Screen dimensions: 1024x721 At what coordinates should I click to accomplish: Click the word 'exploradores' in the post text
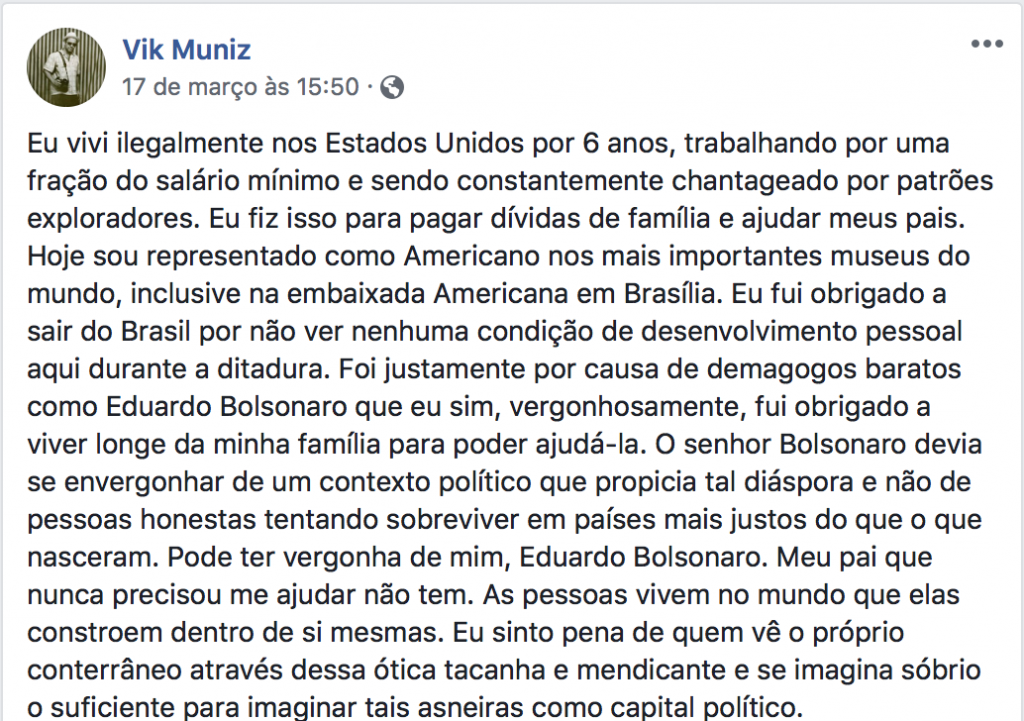(110, 219)
